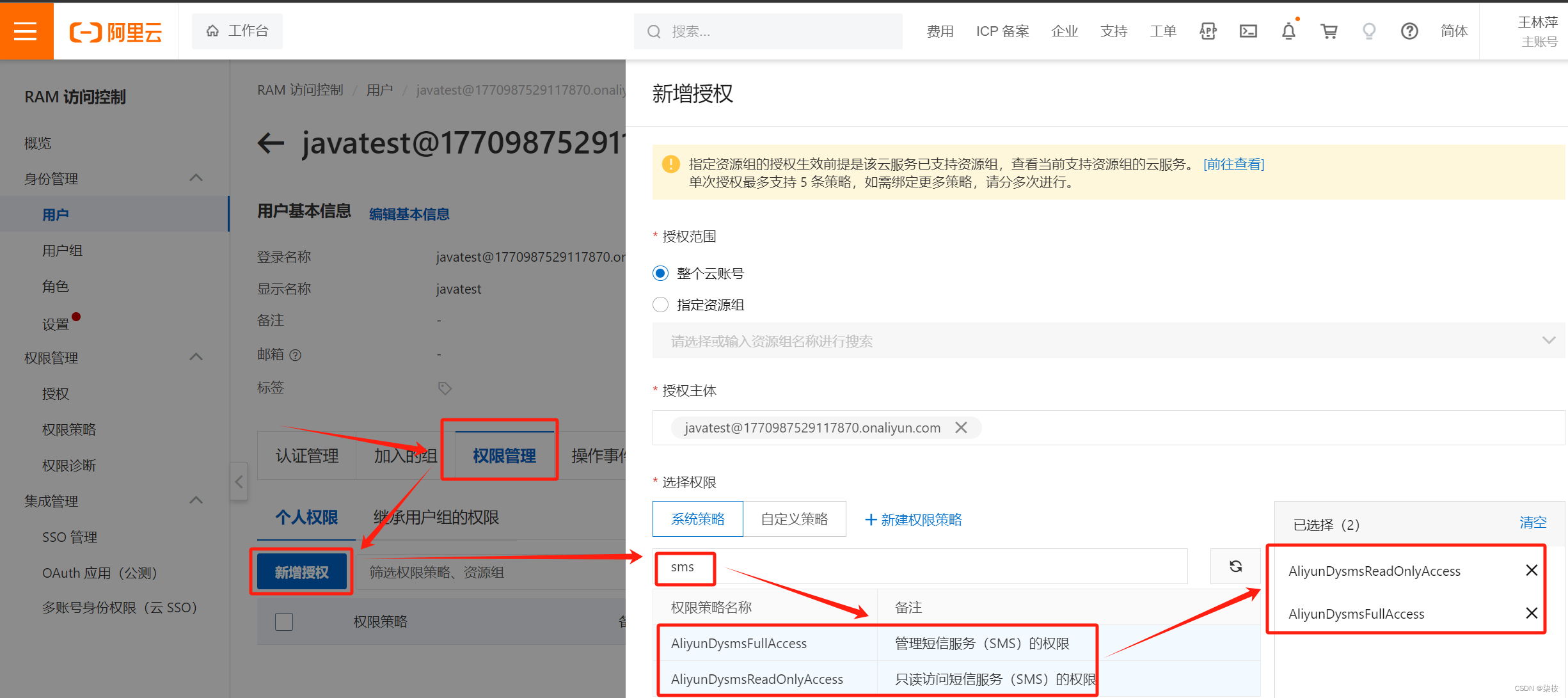
Task: Open 设置 in the RAM sidebar
Action: point(56,324)
